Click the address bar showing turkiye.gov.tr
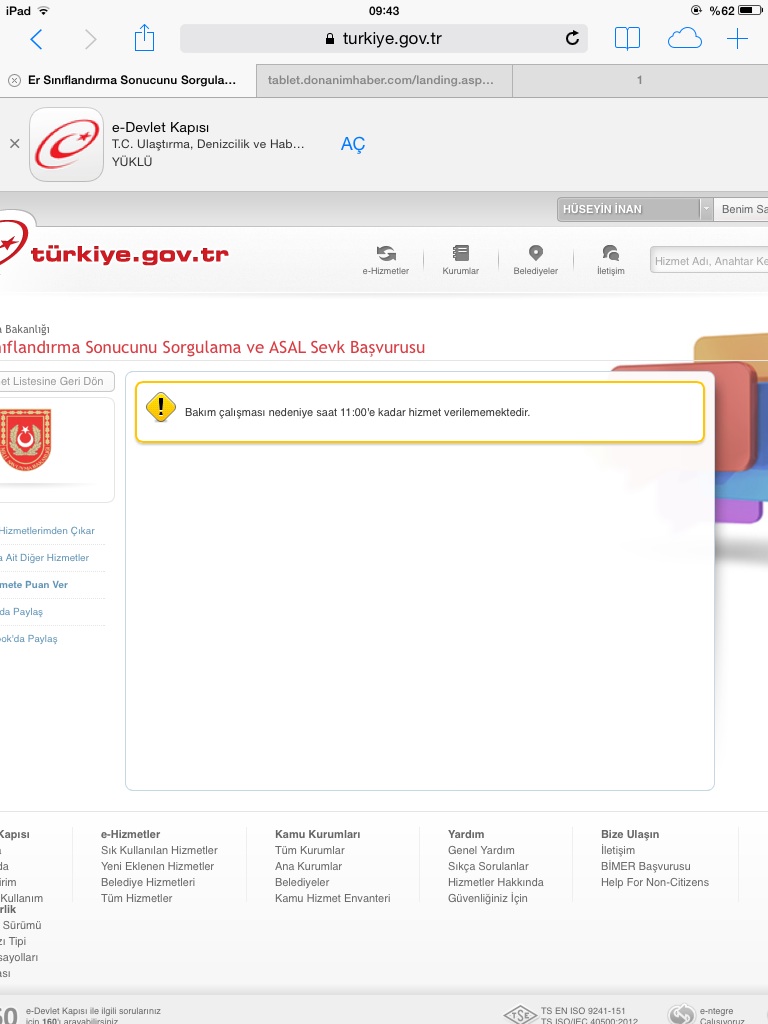Image resolution: width=768 pixels, height=1024 pixels. click(x=383, y=39)
